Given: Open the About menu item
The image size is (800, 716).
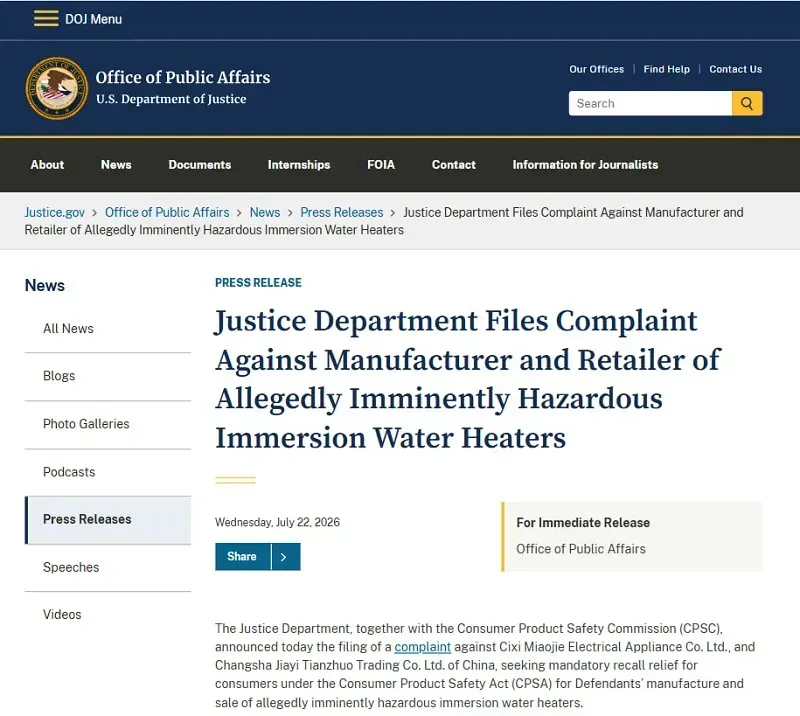Looking at the screenshot, I should [x=47, y=165].
